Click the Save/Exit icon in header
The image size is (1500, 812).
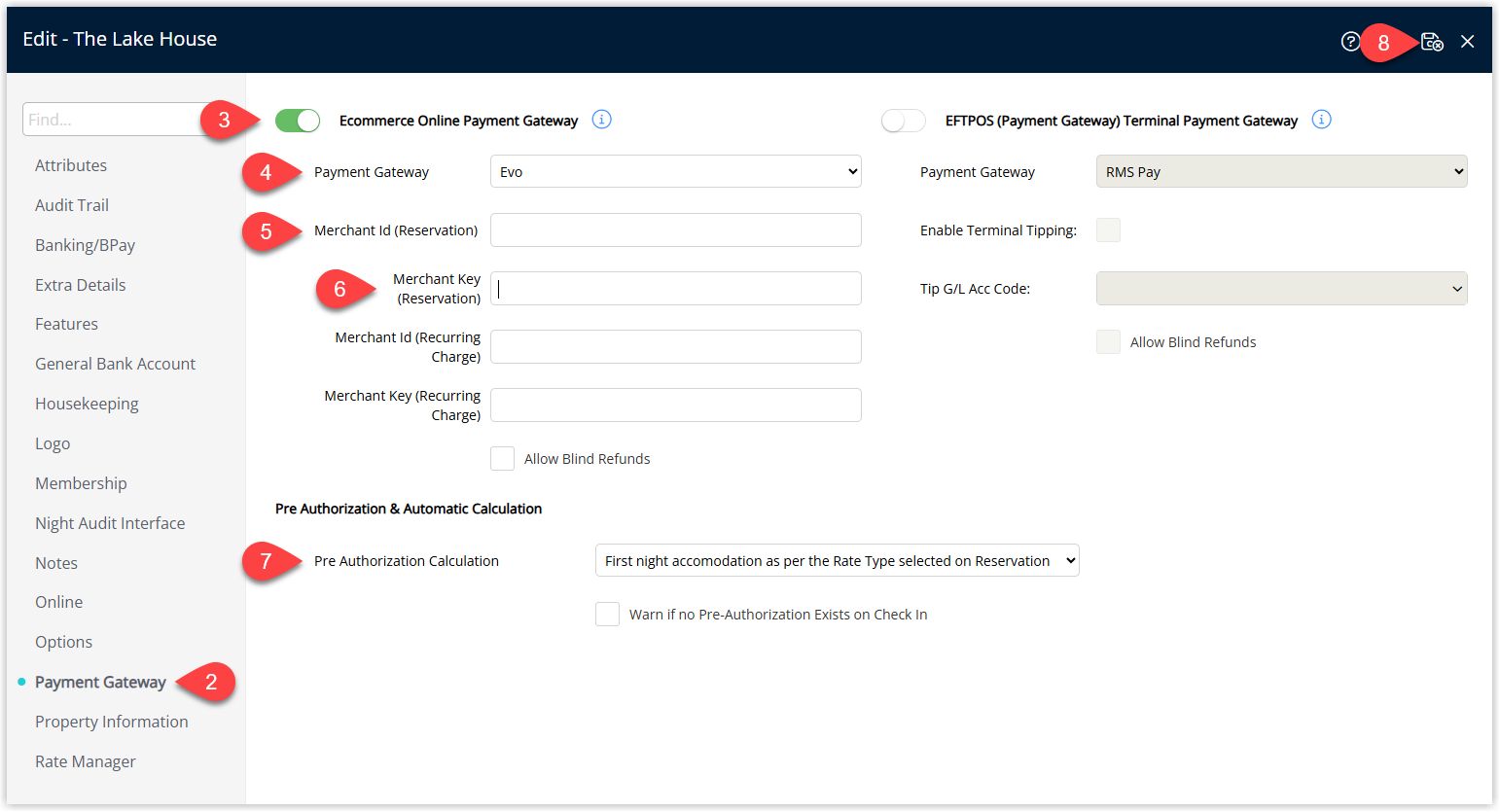point(1432,42)
